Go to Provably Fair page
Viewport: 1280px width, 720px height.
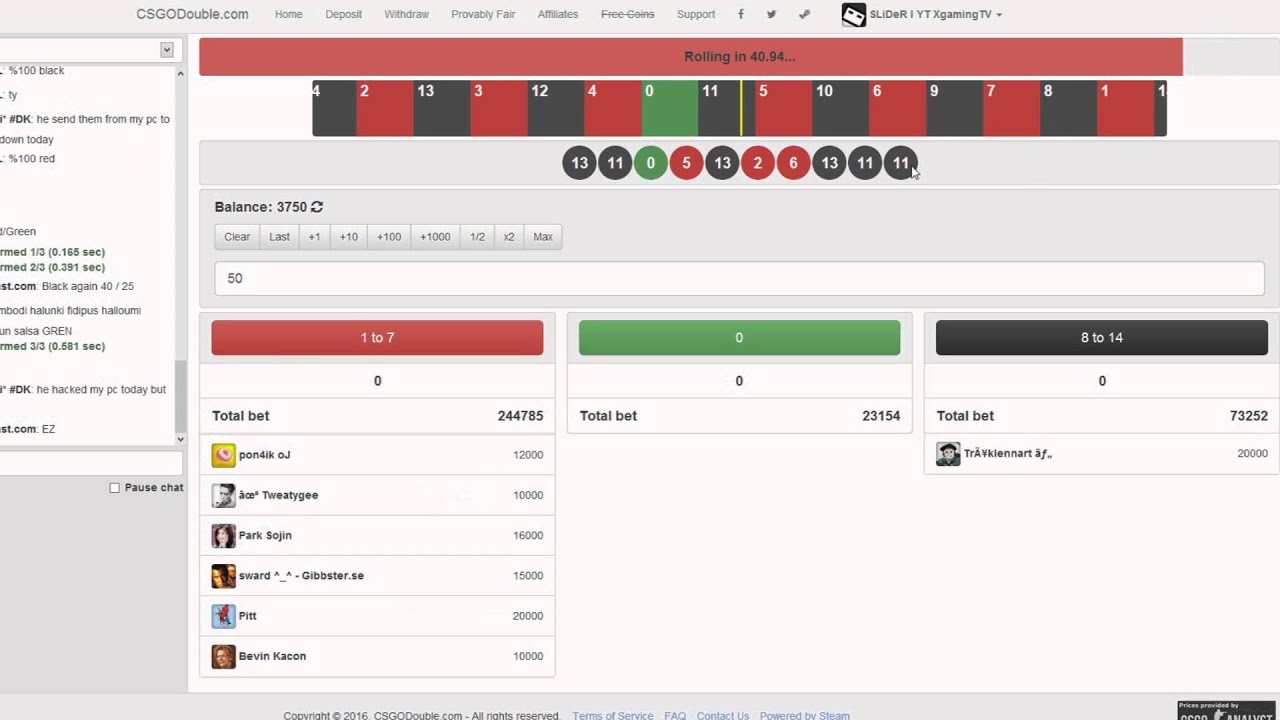point(483,14)
